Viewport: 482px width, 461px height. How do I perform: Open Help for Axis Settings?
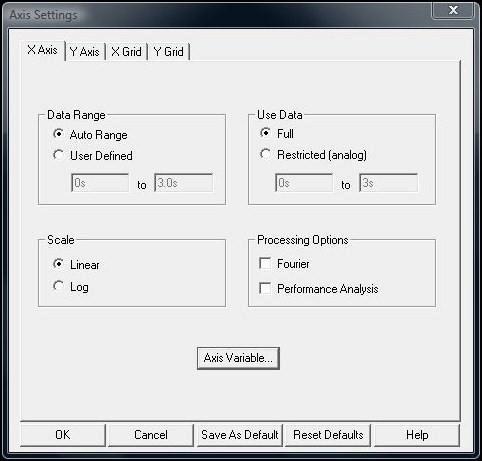(417, 435)
